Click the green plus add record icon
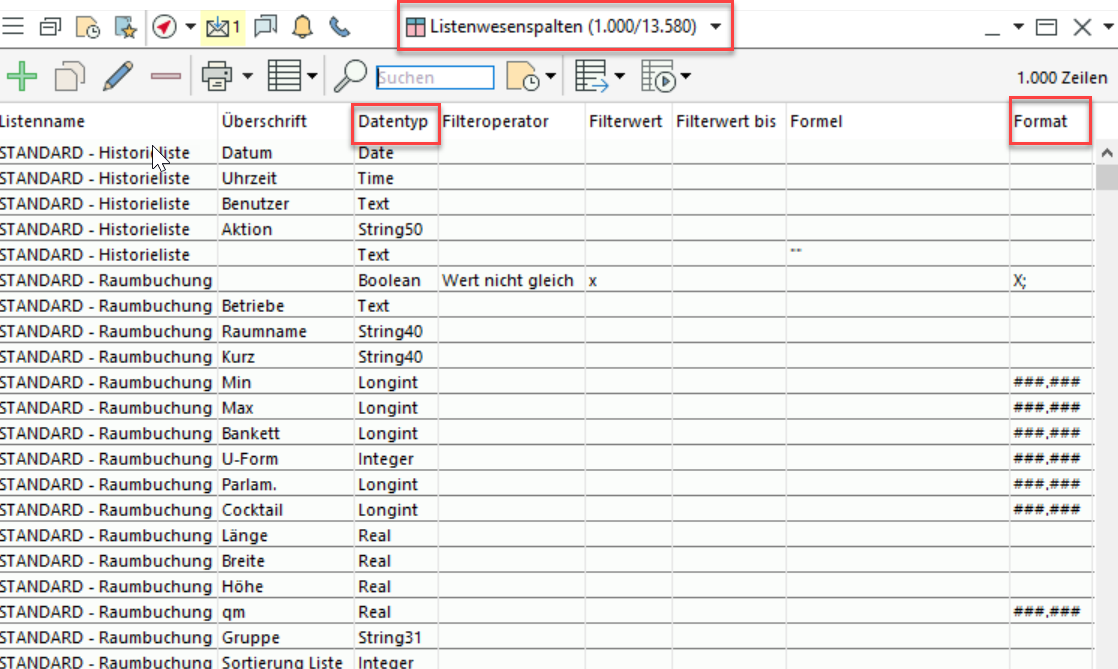 pyautogui.click(x=21, y=76)
